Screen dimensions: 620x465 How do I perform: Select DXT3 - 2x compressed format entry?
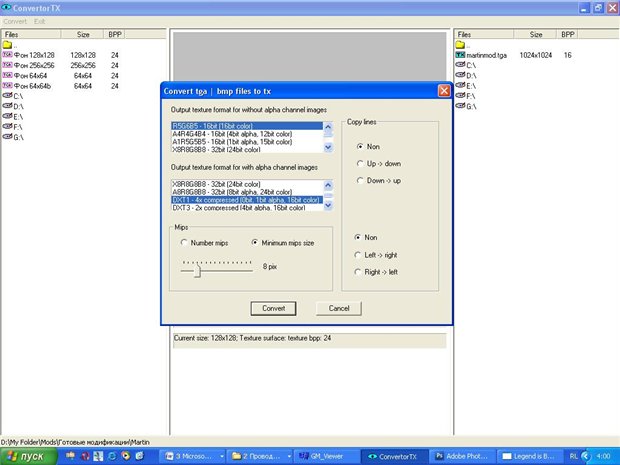point(247,208)
